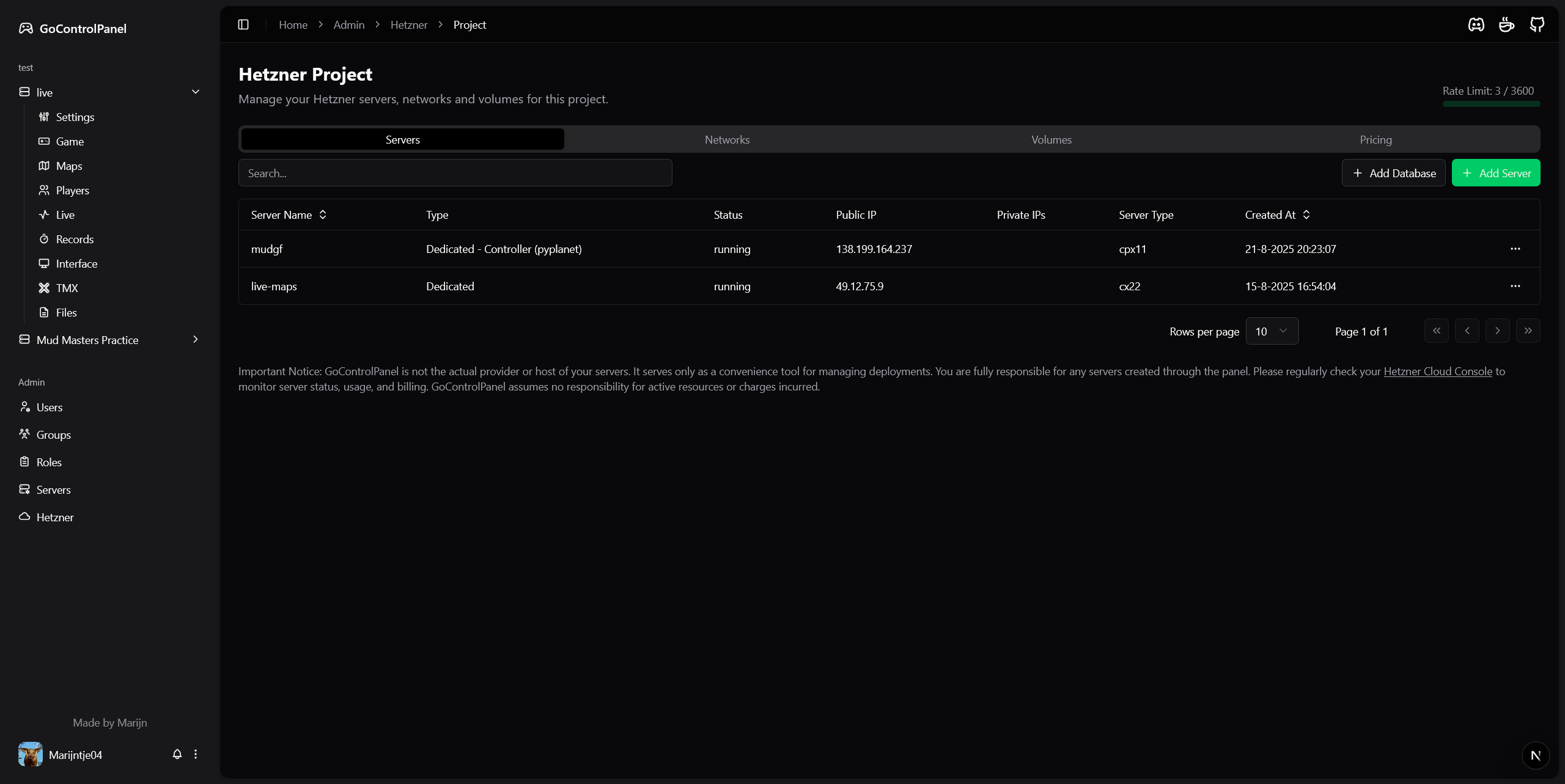
Task: Switch to the Pricing tab
Action: (1375, 139)
